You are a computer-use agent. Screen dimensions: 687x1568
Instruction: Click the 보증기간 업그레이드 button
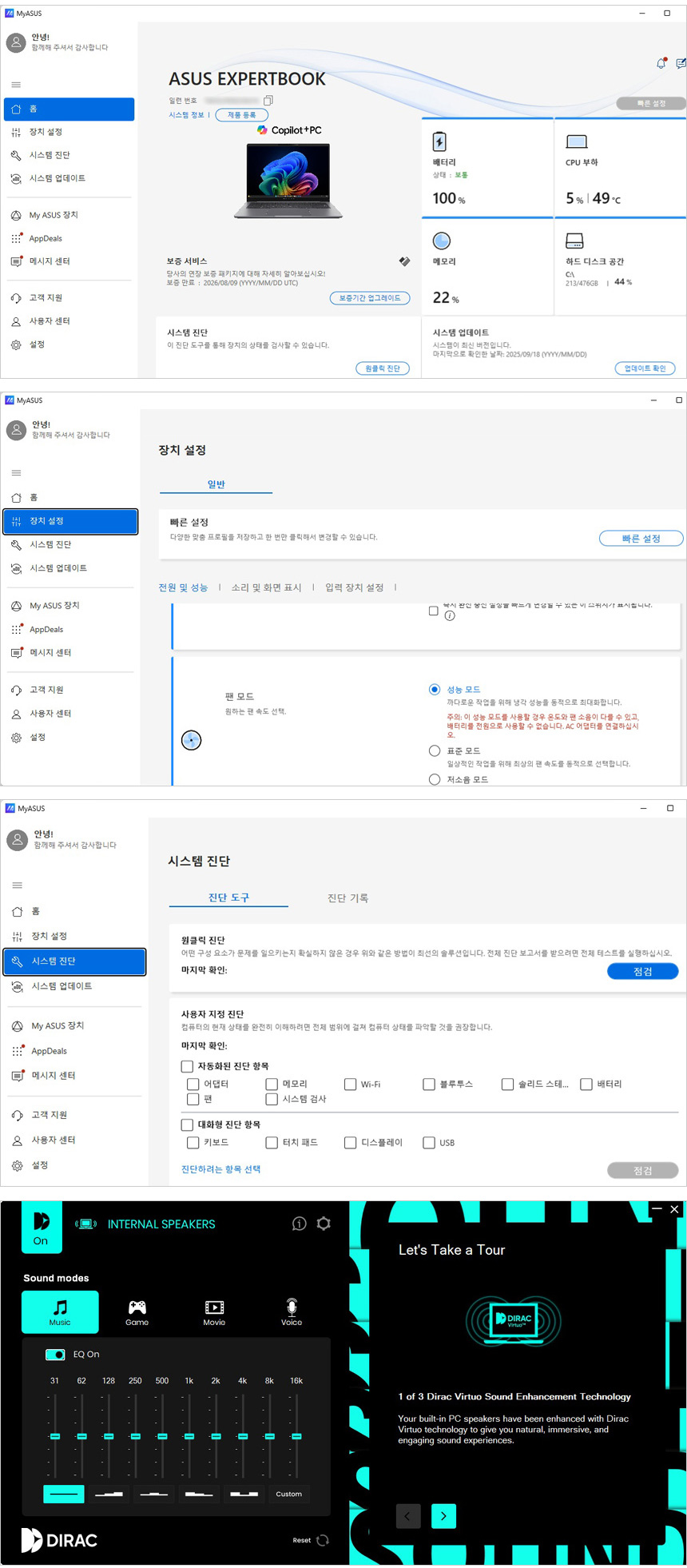coord(370,298)
